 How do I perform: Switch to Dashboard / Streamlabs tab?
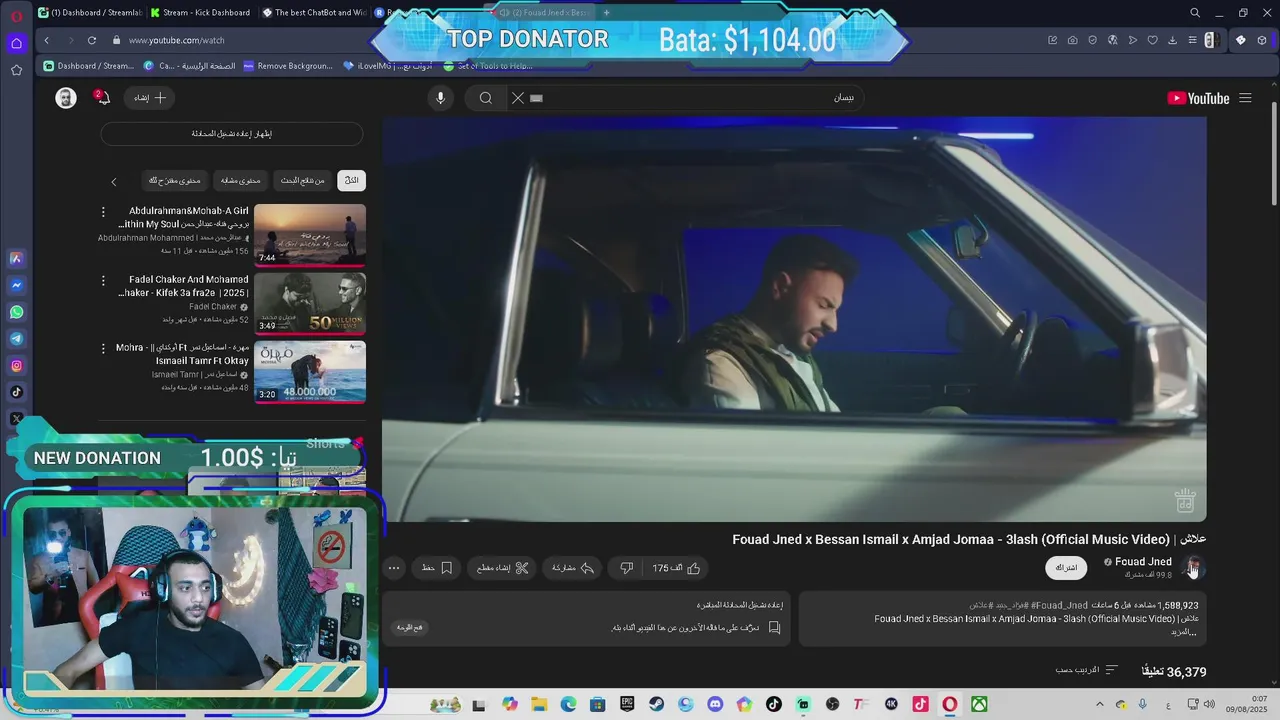(x=90, y=13)
